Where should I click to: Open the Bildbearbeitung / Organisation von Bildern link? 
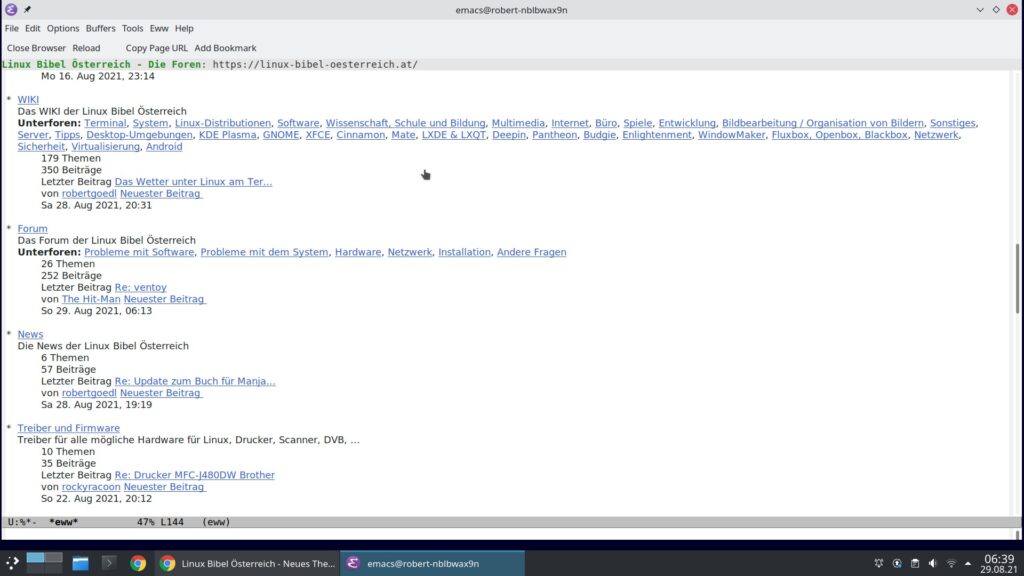tap(823, 123)
